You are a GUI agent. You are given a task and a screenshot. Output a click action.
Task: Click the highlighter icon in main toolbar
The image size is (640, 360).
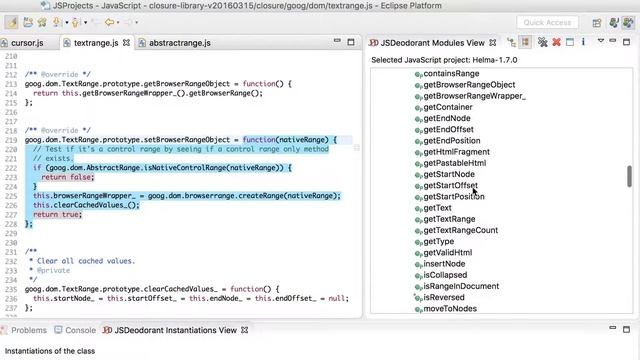click(12, 22)
